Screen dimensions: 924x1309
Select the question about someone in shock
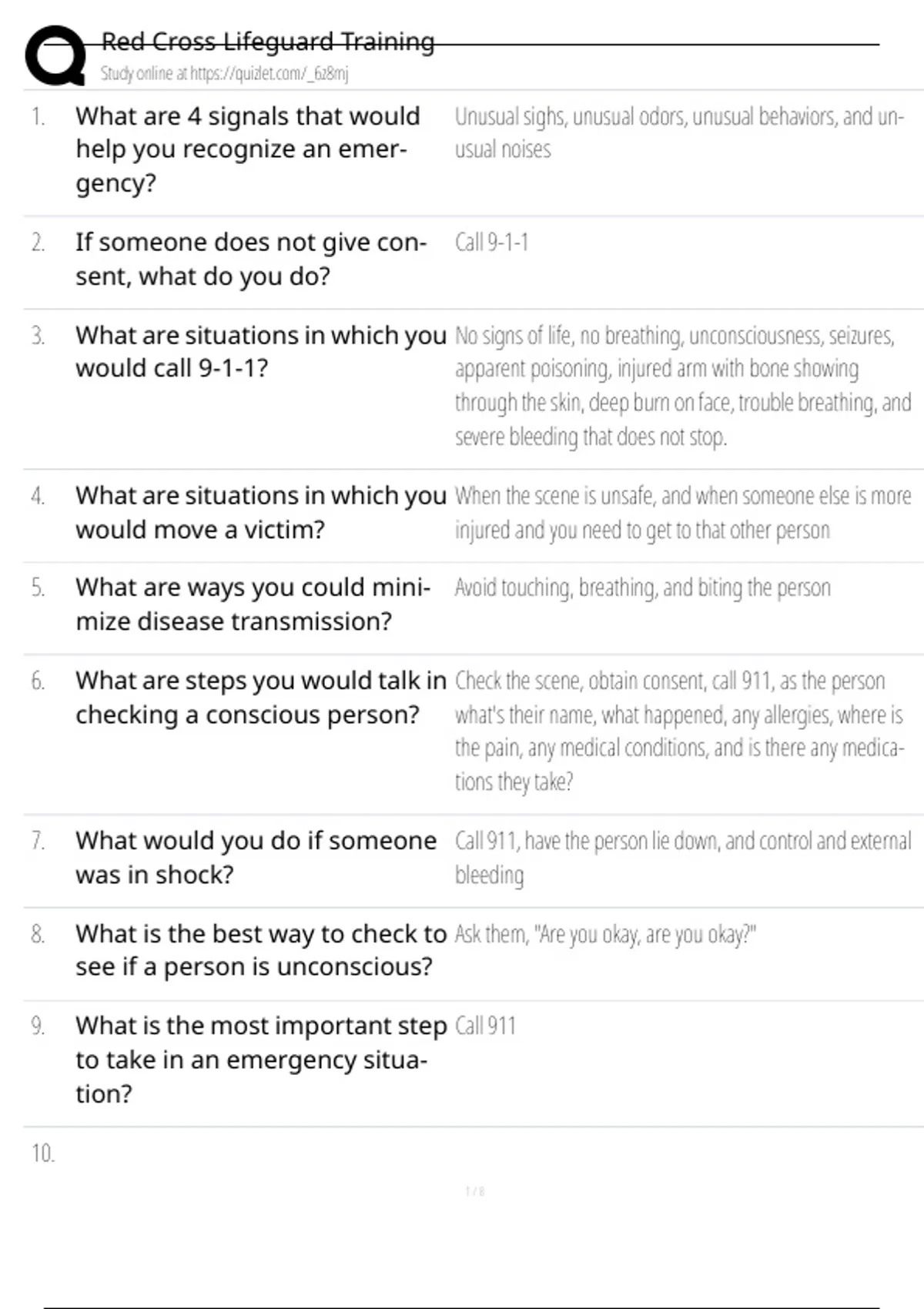click(x=256, y=857)
